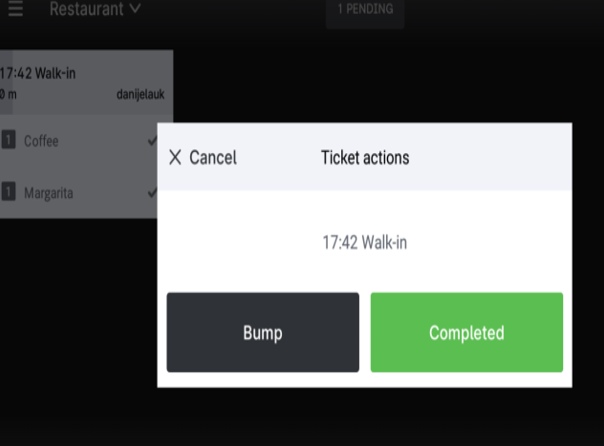Open the hamburger navigation menu
This screenshot has width=604, height=446.
15,9
